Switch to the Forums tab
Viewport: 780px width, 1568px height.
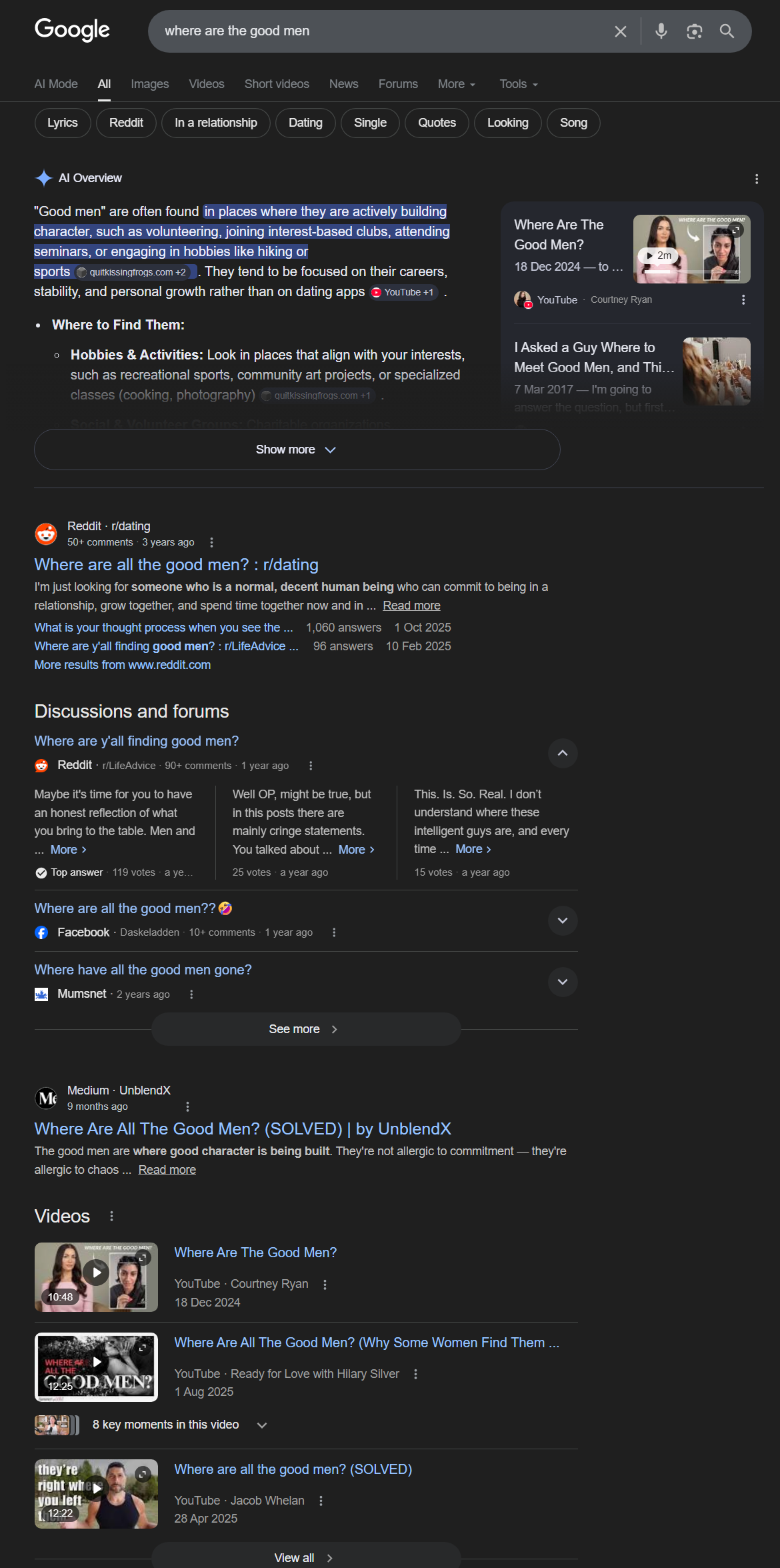tap(398, 84)
